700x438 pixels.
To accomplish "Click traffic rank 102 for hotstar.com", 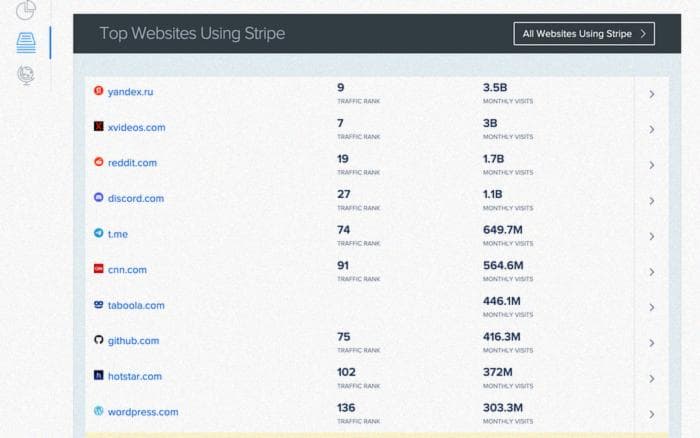I will click(346, 372).
